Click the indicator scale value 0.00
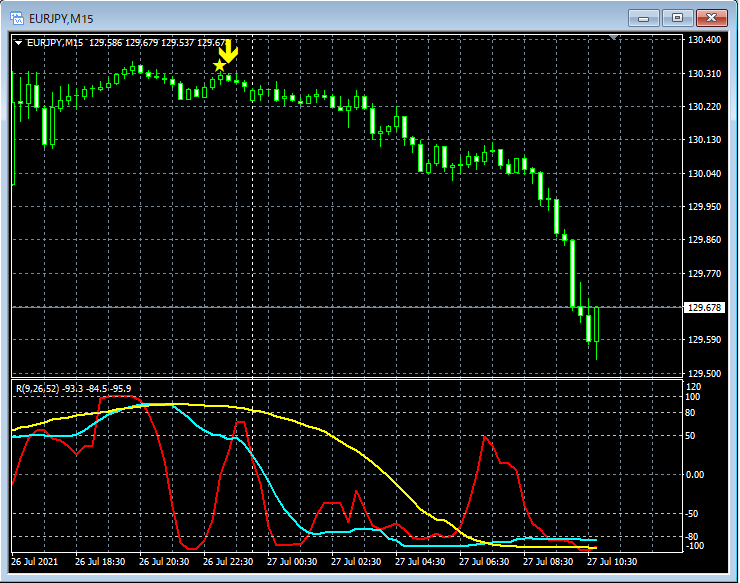Screen dimensions: 740x583 (x=695, y=474)
